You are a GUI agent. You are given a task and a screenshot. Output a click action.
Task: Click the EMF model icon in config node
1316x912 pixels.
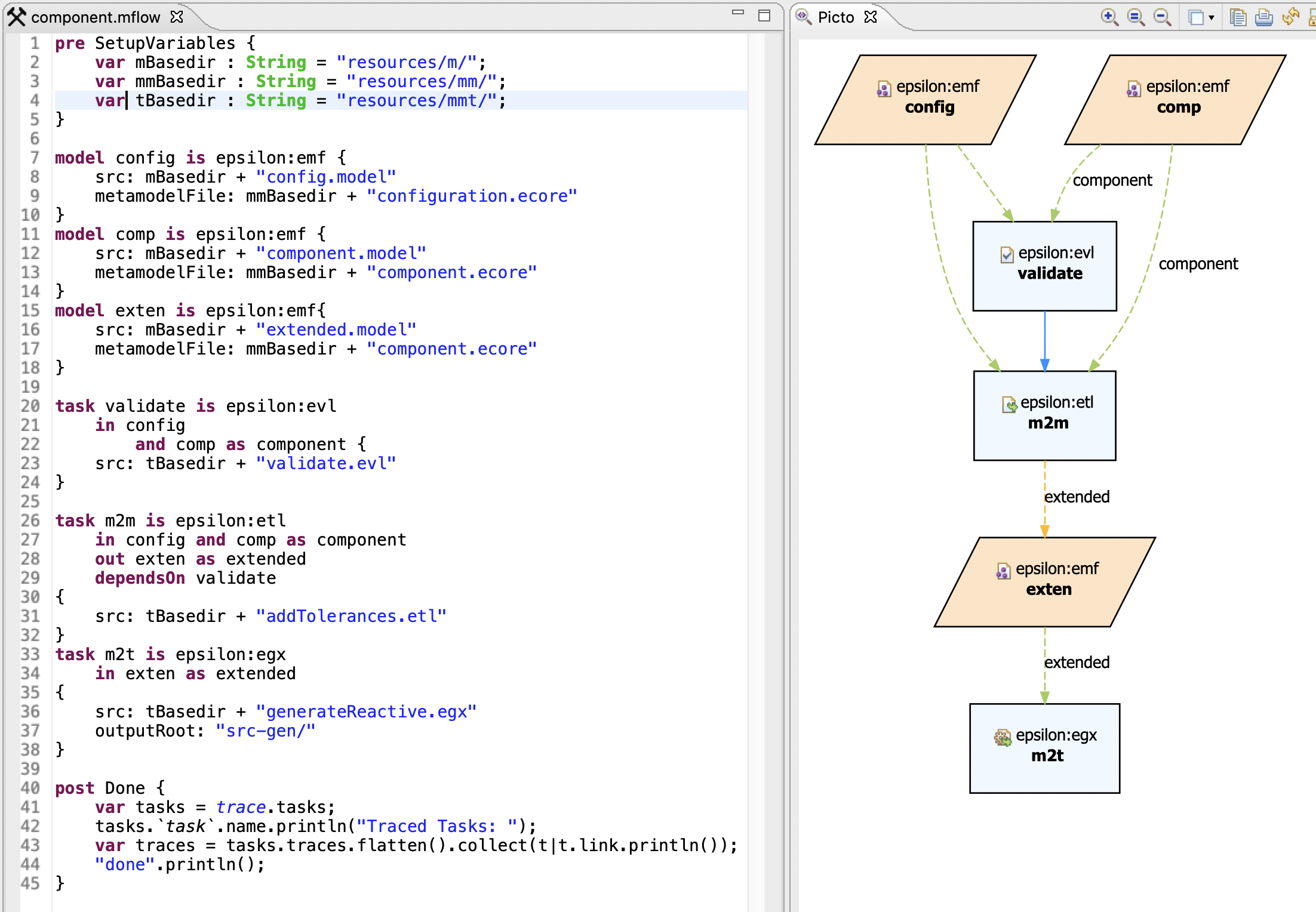click(x=884, y=88)
